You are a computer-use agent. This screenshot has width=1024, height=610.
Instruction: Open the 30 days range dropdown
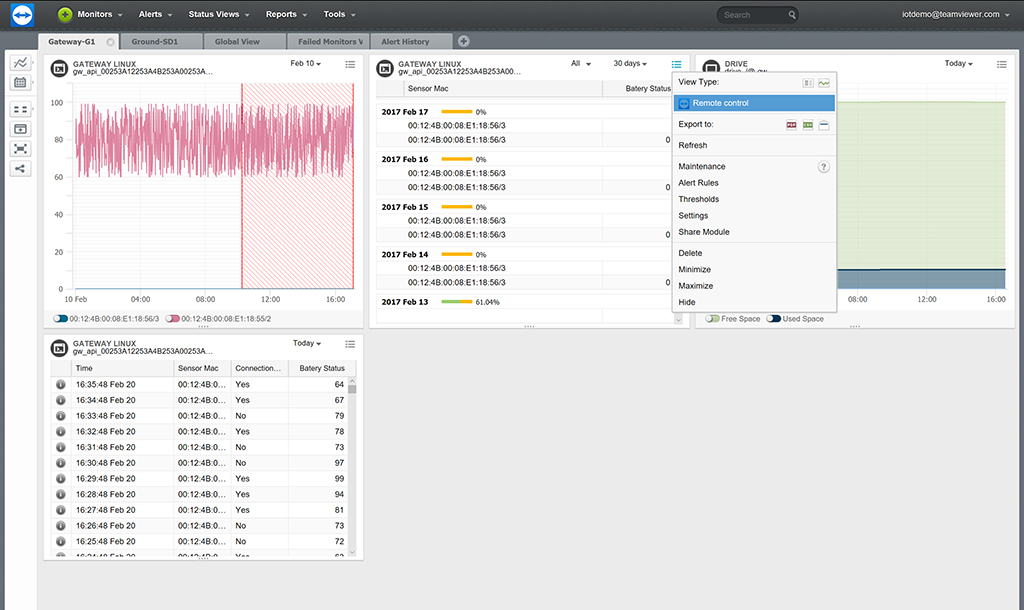[631, 64]
